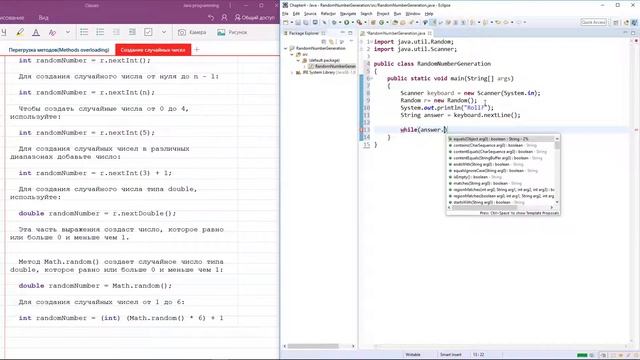Apply numbered list in OneNote
640x360 pixels.
[100, 32]
